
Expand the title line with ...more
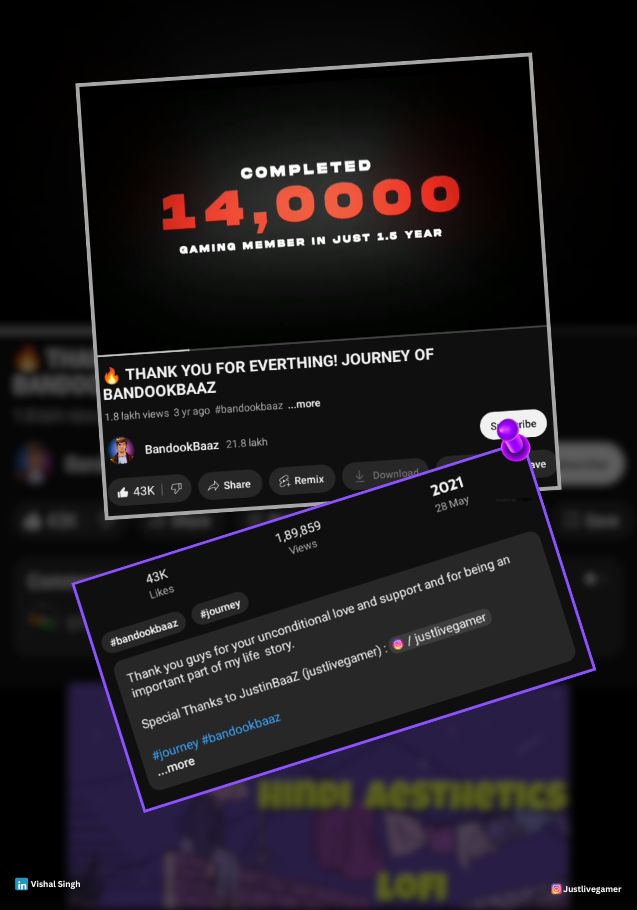click(304, 404)
